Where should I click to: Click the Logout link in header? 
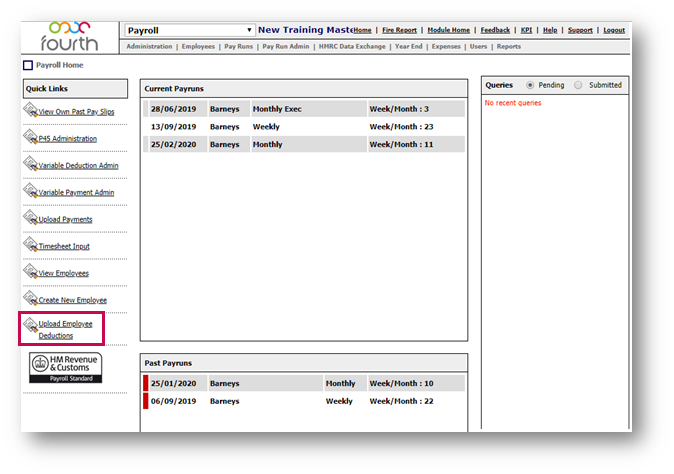[614, 30]
